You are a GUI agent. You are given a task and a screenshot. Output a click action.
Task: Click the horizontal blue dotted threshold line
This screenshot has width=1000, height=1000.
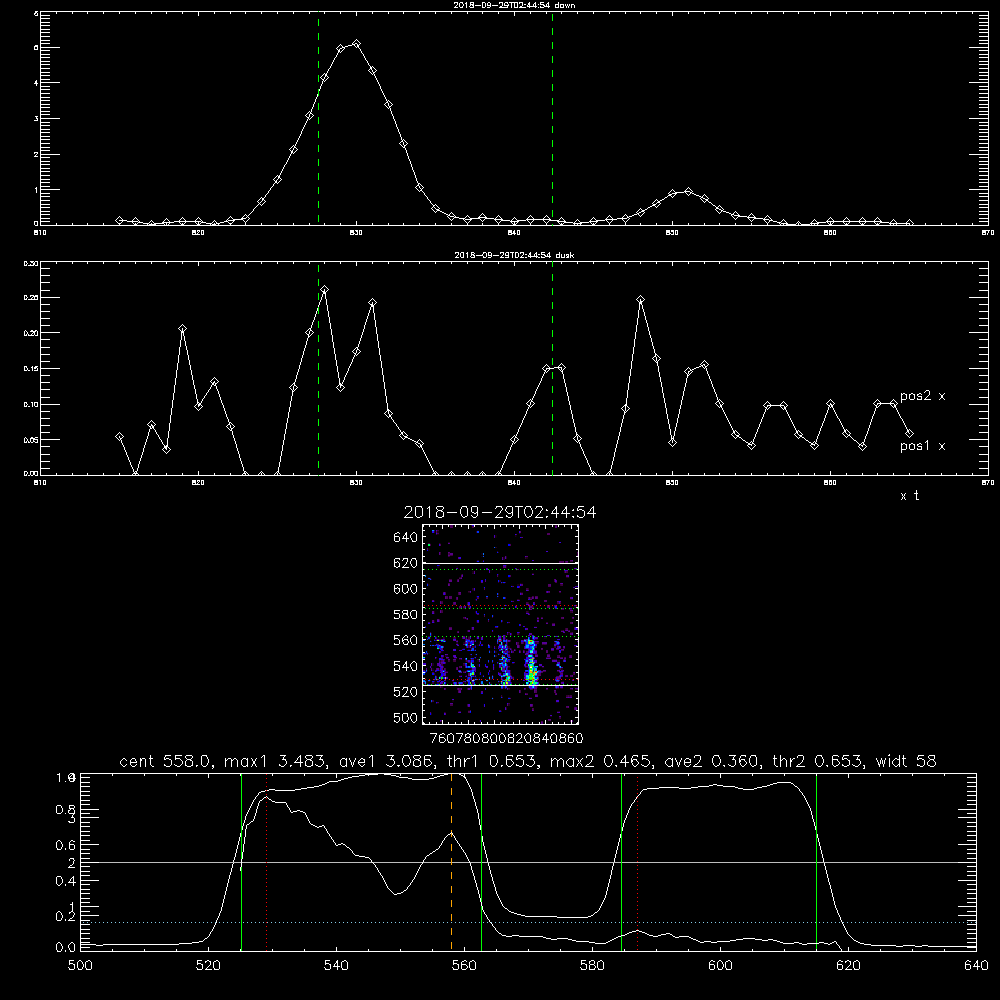pyautogui.click(x=528, y=922)
